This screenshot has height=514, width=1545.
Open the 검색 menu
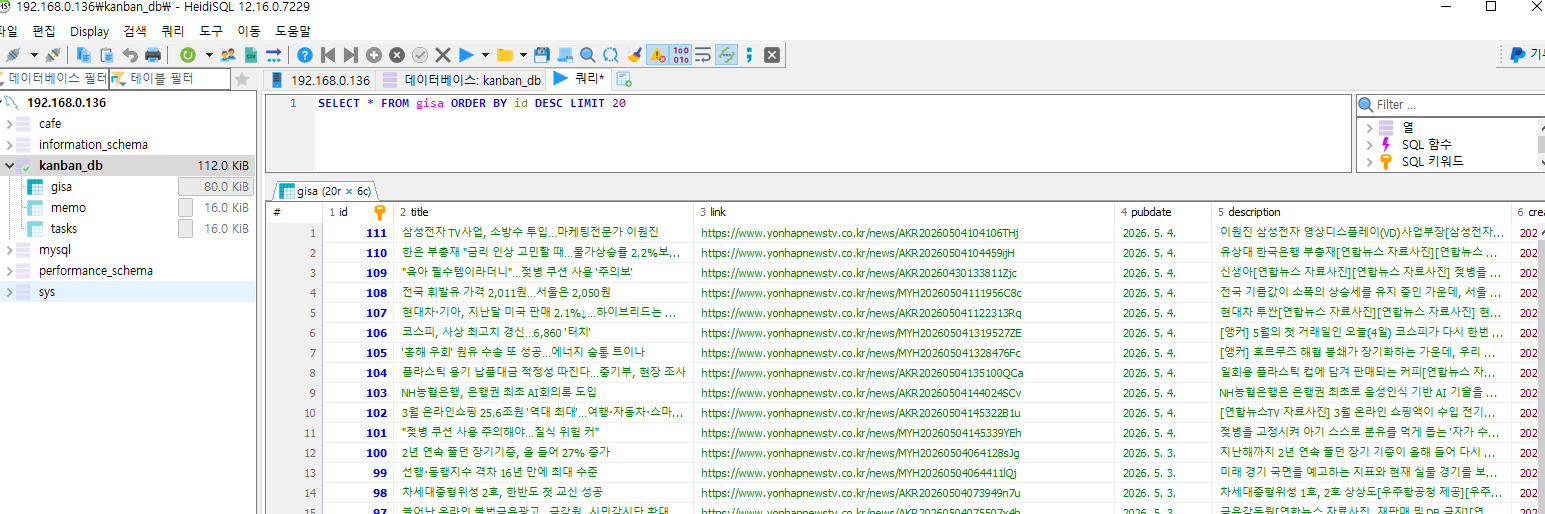(x=135, y=32)
